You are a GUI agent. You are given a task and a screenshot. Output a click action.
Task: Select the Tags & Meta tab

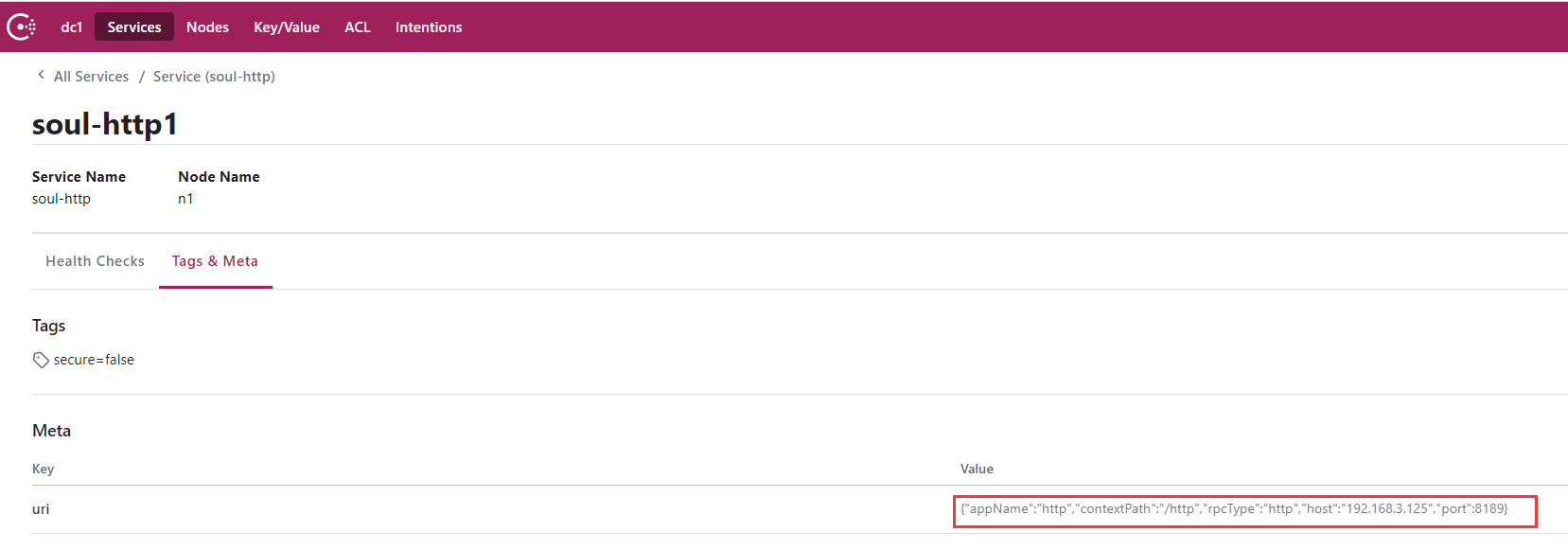215,261
